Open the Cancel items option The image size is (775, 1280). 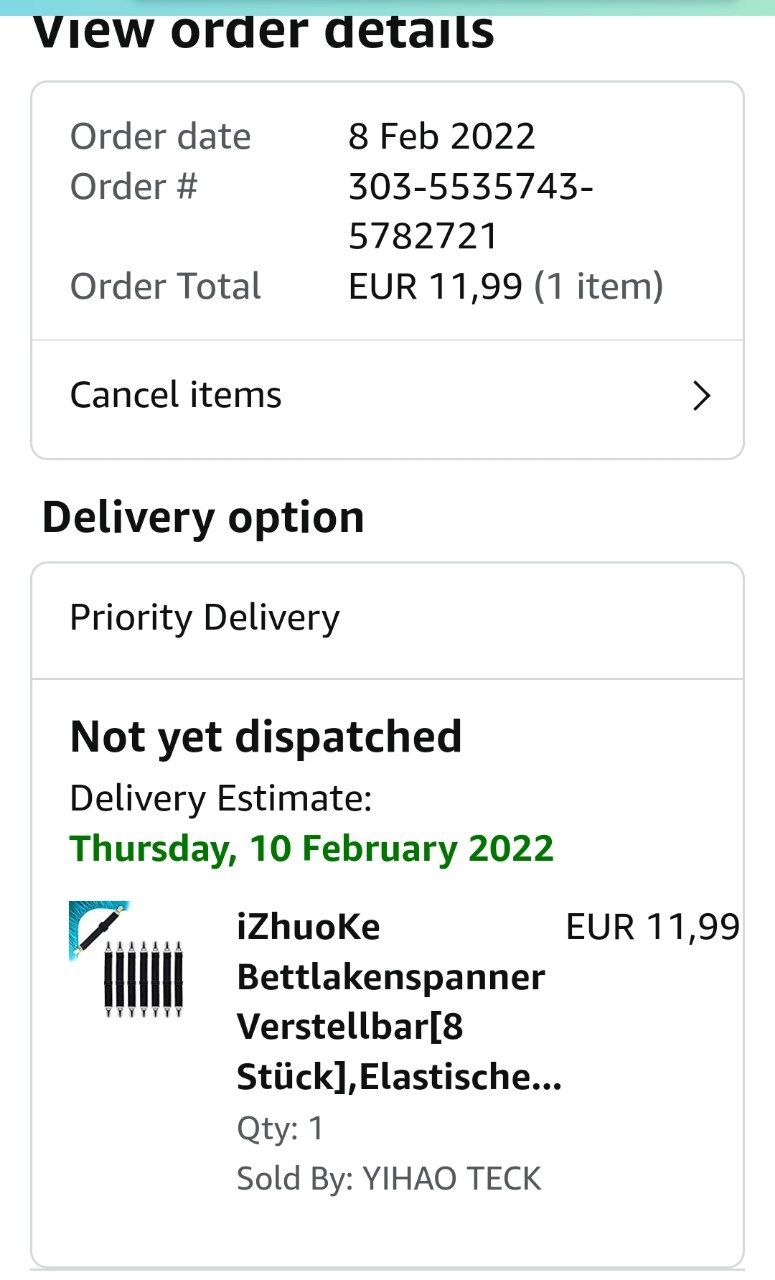click(176, 395)
